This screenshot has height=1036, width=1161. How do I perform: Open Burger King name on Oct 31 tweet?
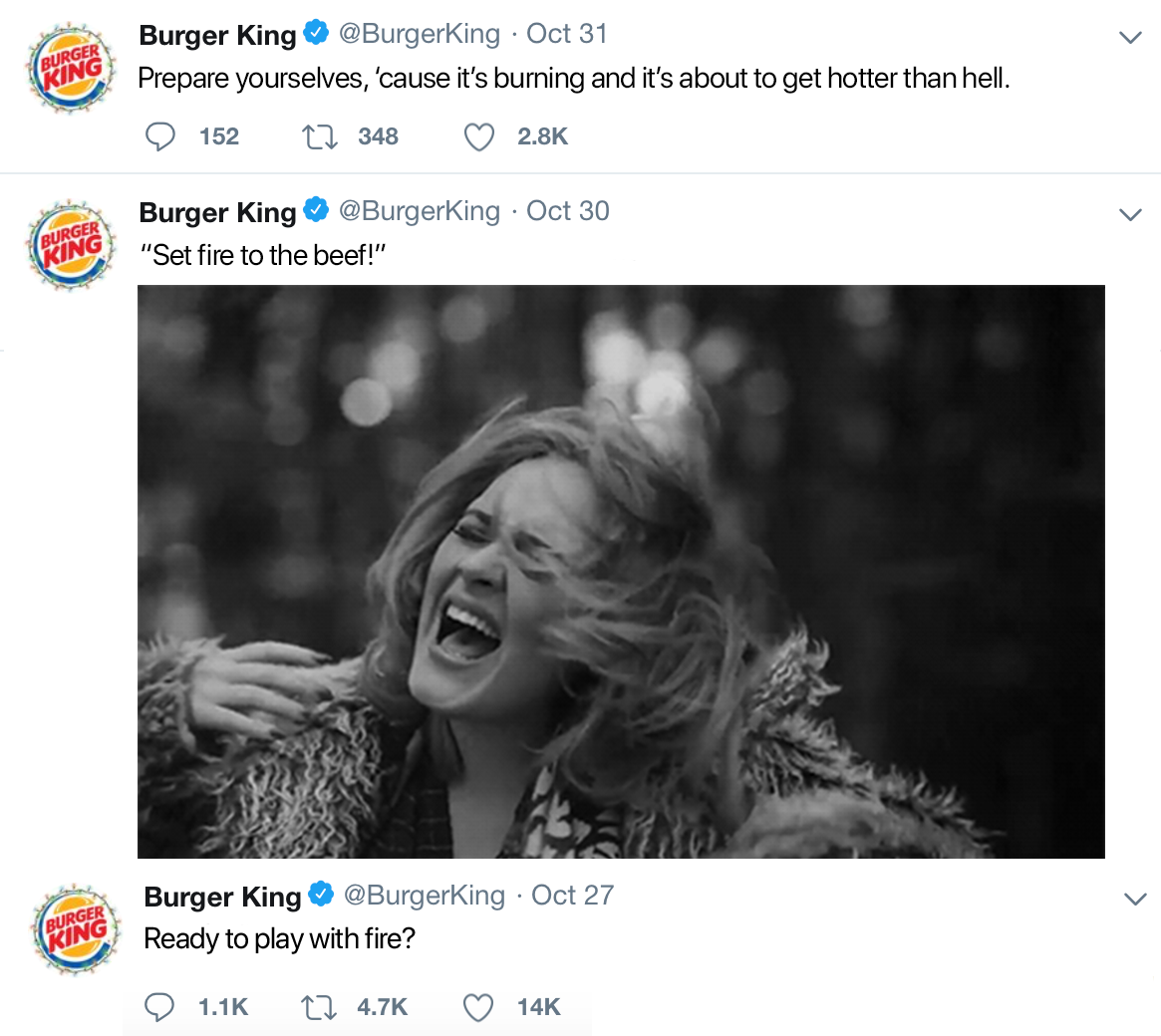[217, 35]
